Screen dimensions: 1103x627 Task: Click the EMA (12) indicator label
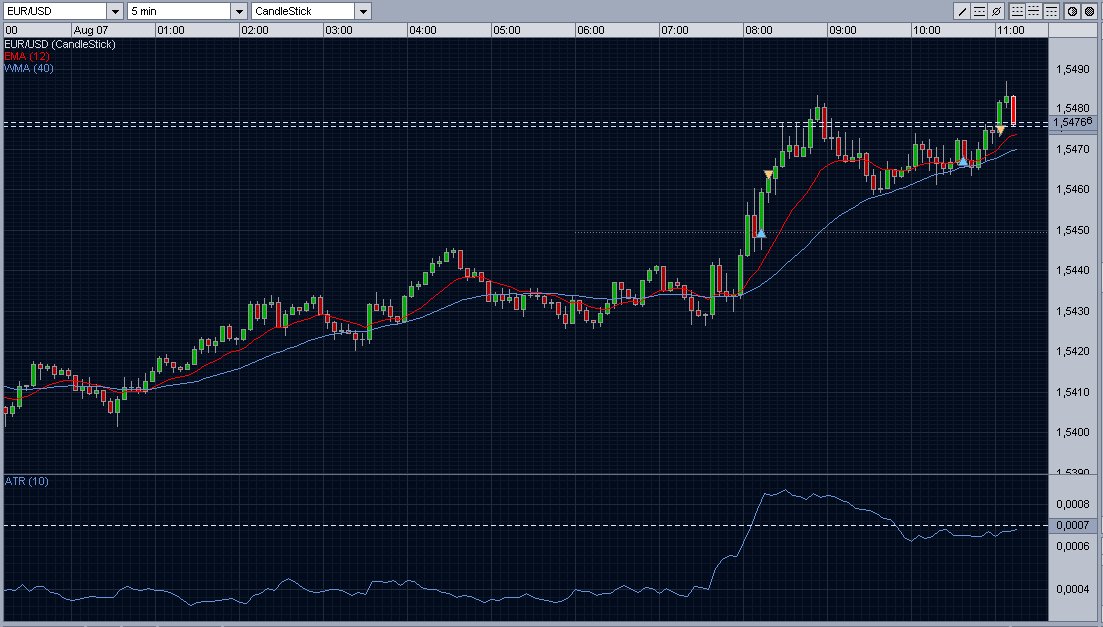tap(26, 57)
